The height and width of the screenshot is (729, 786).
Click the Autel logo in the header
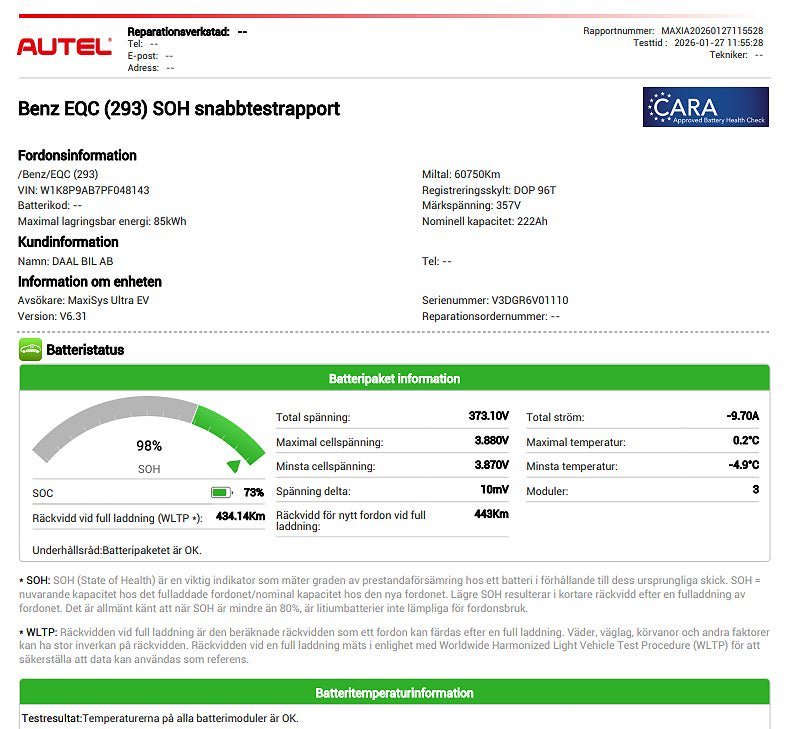(x=64, y=47)
